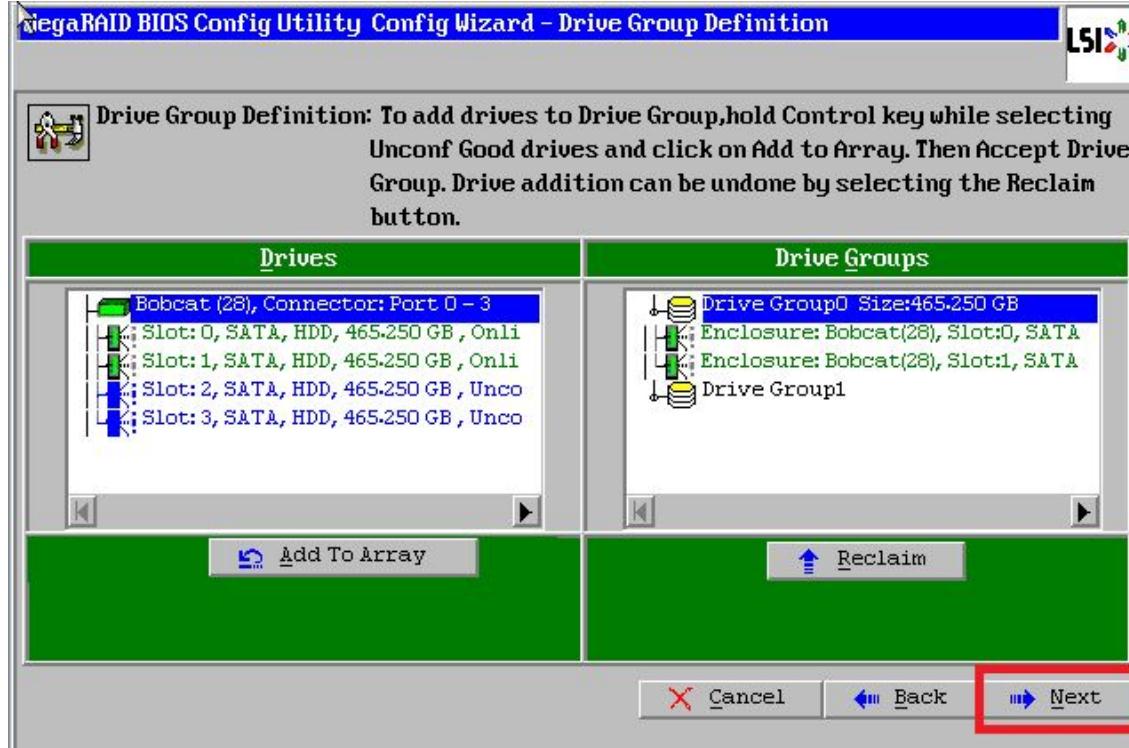Click the Drive Group Definition wizard icon
This screenshot has height=748, width=1129.
58,132
